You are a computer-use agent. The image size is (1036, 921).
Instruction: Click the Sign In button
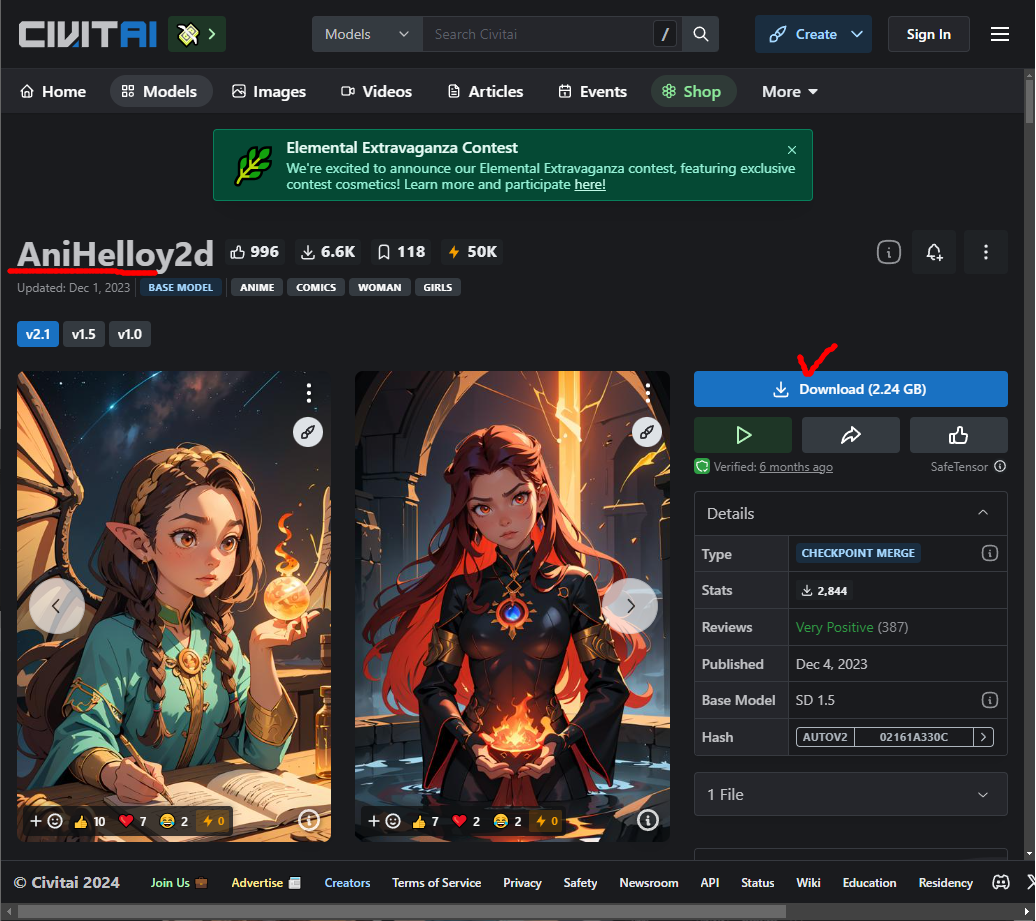pyautogui.click(x=928, y=34)
